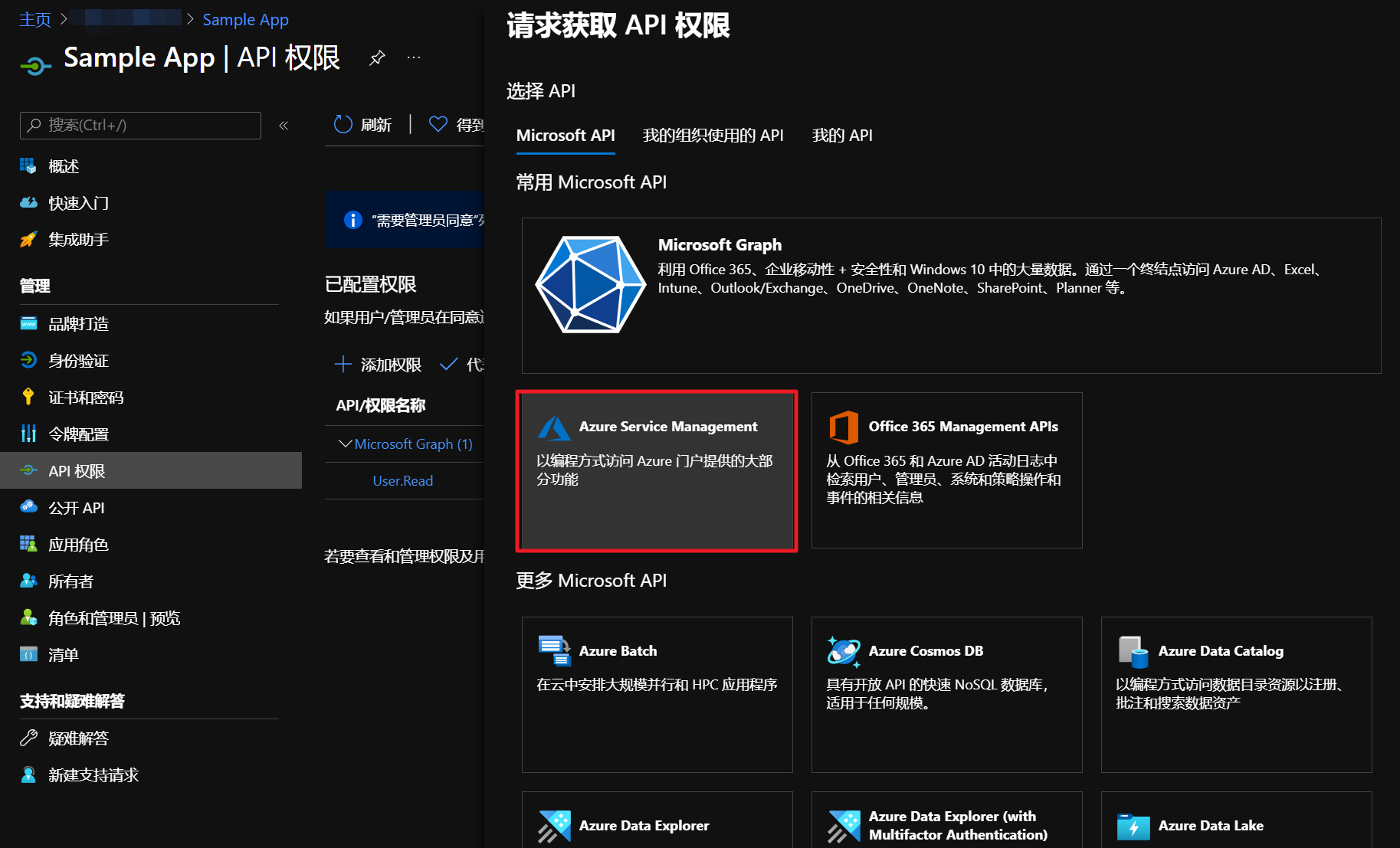The height and width of the screenshot is (848, 1400).
Task: Open the User.Read permission link
Action: click(x=402, y=481)
